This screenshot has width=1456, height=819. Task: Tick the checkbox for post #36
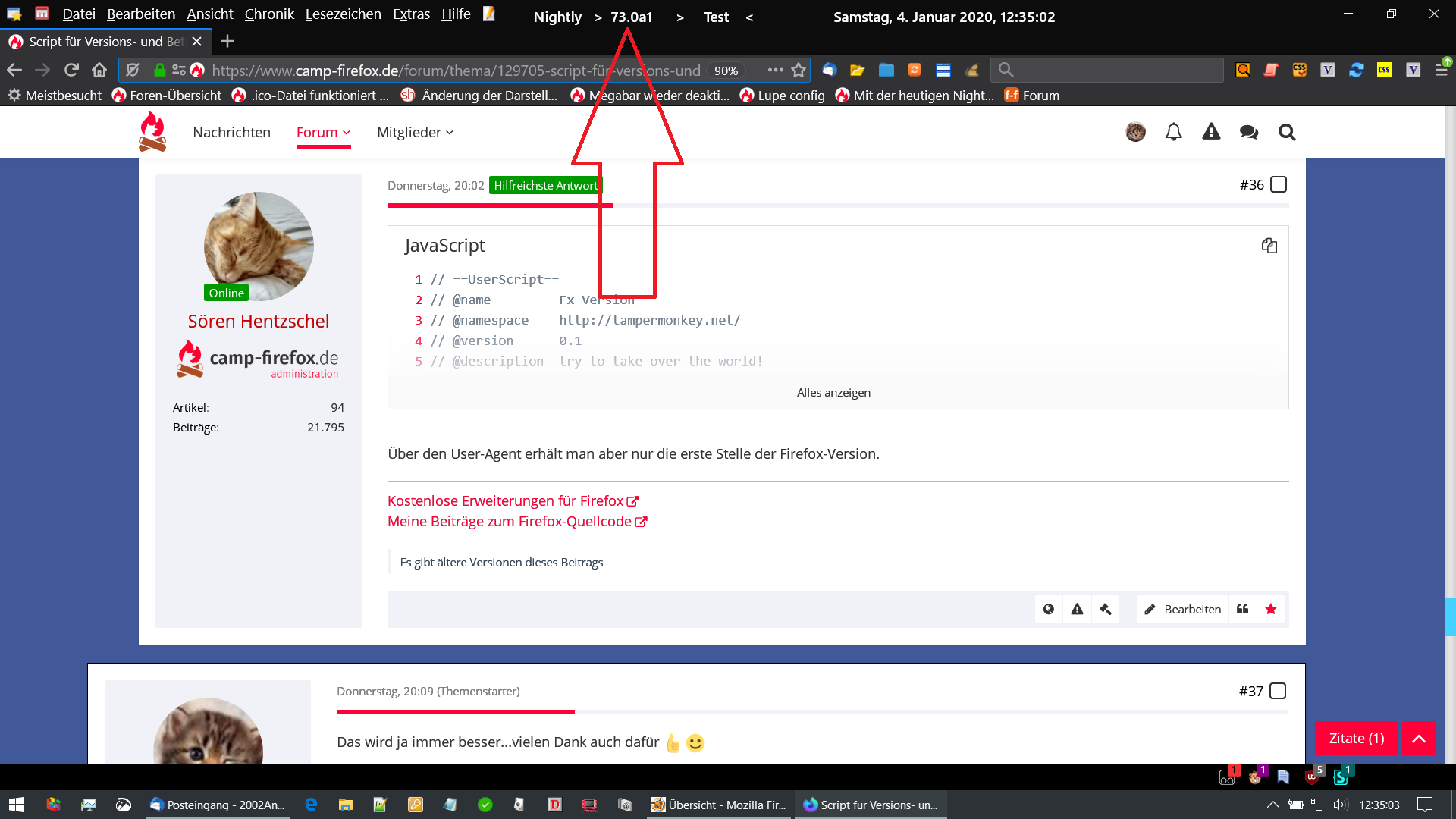(x=1279, y=184)
